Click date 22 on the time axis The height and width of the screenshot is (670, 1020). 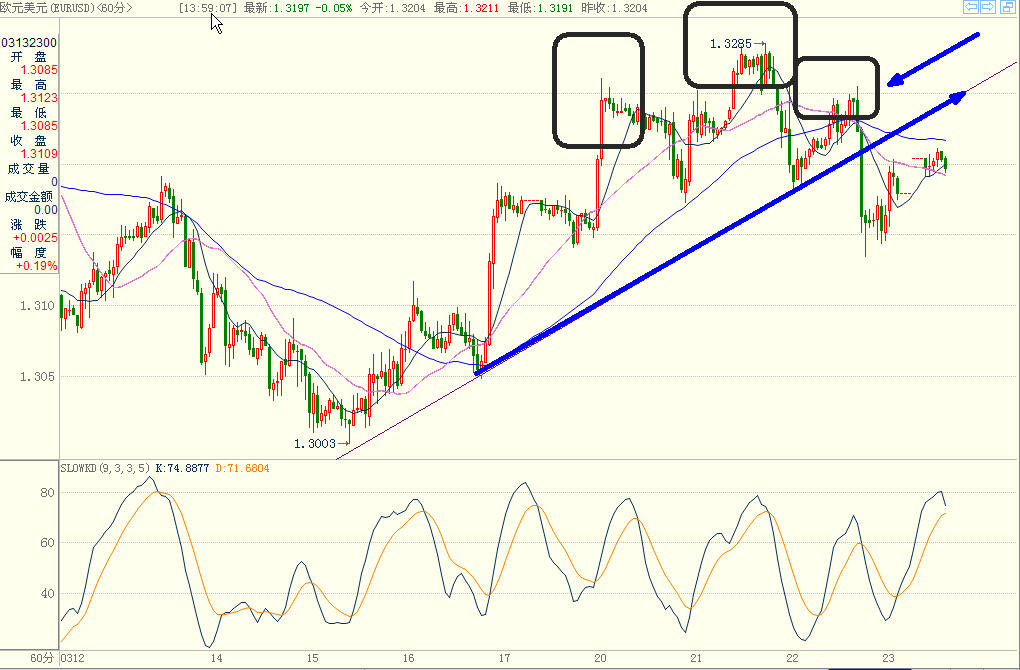pyautogui.click(x=792, y=658)
